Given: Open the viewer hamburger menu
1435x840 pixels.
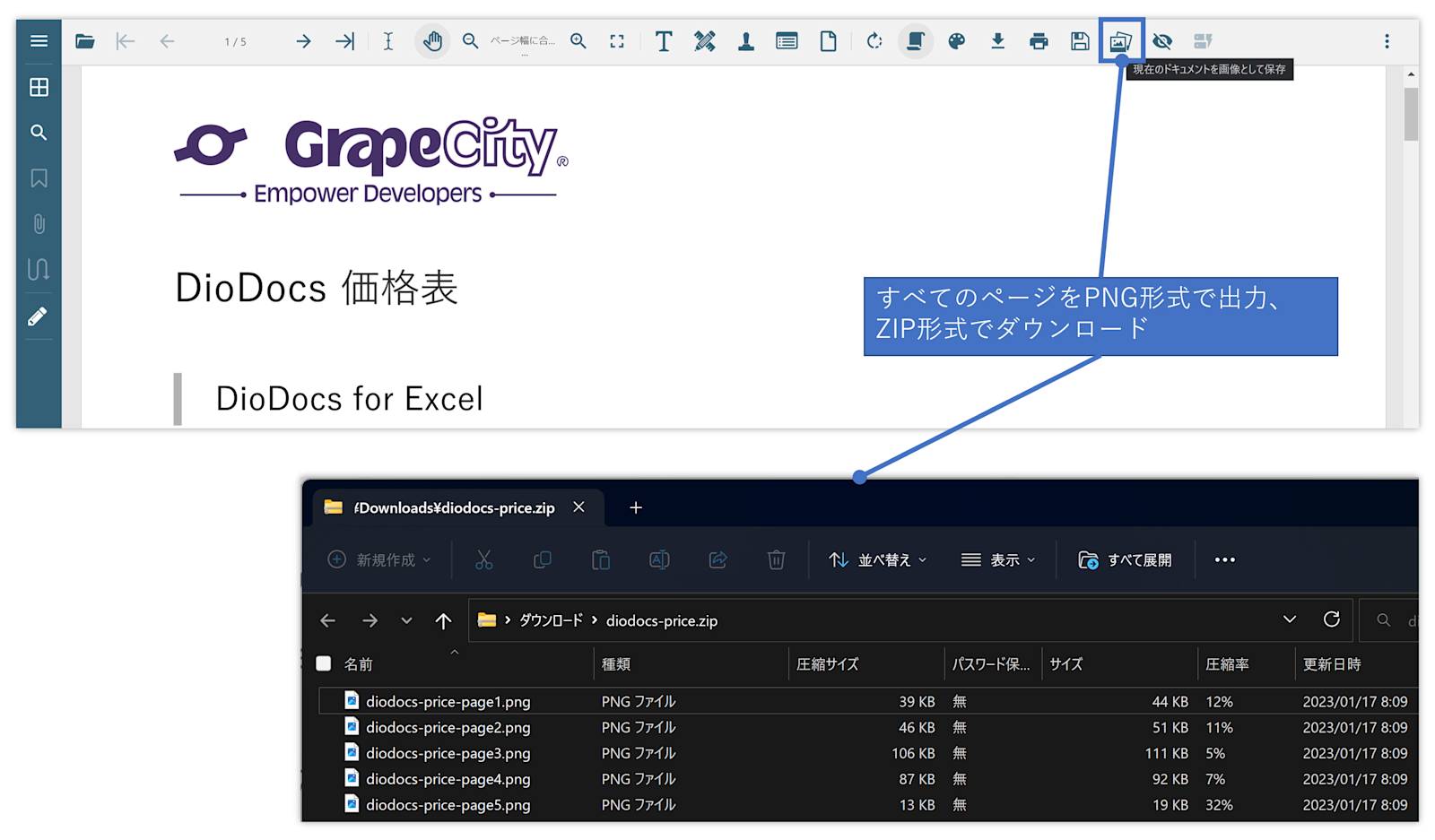Looking at the screenshot, I should pyautogui.click(x=39, y=41).
